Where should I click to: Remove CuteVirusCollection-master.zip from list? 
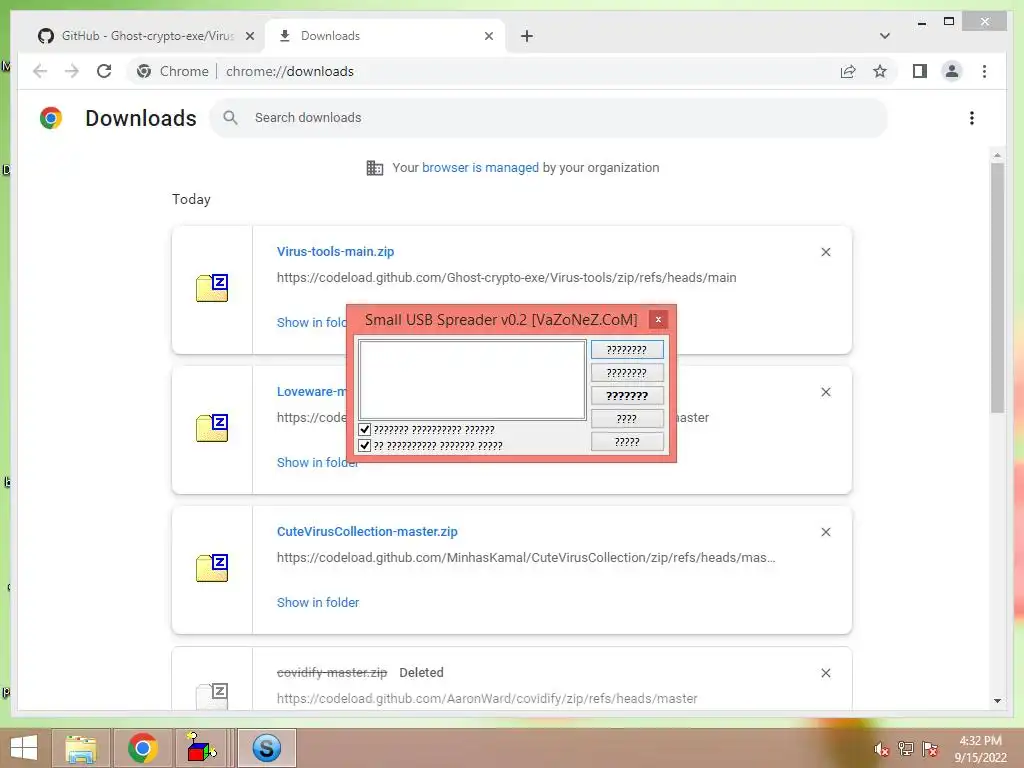click(x=825, y=532)
